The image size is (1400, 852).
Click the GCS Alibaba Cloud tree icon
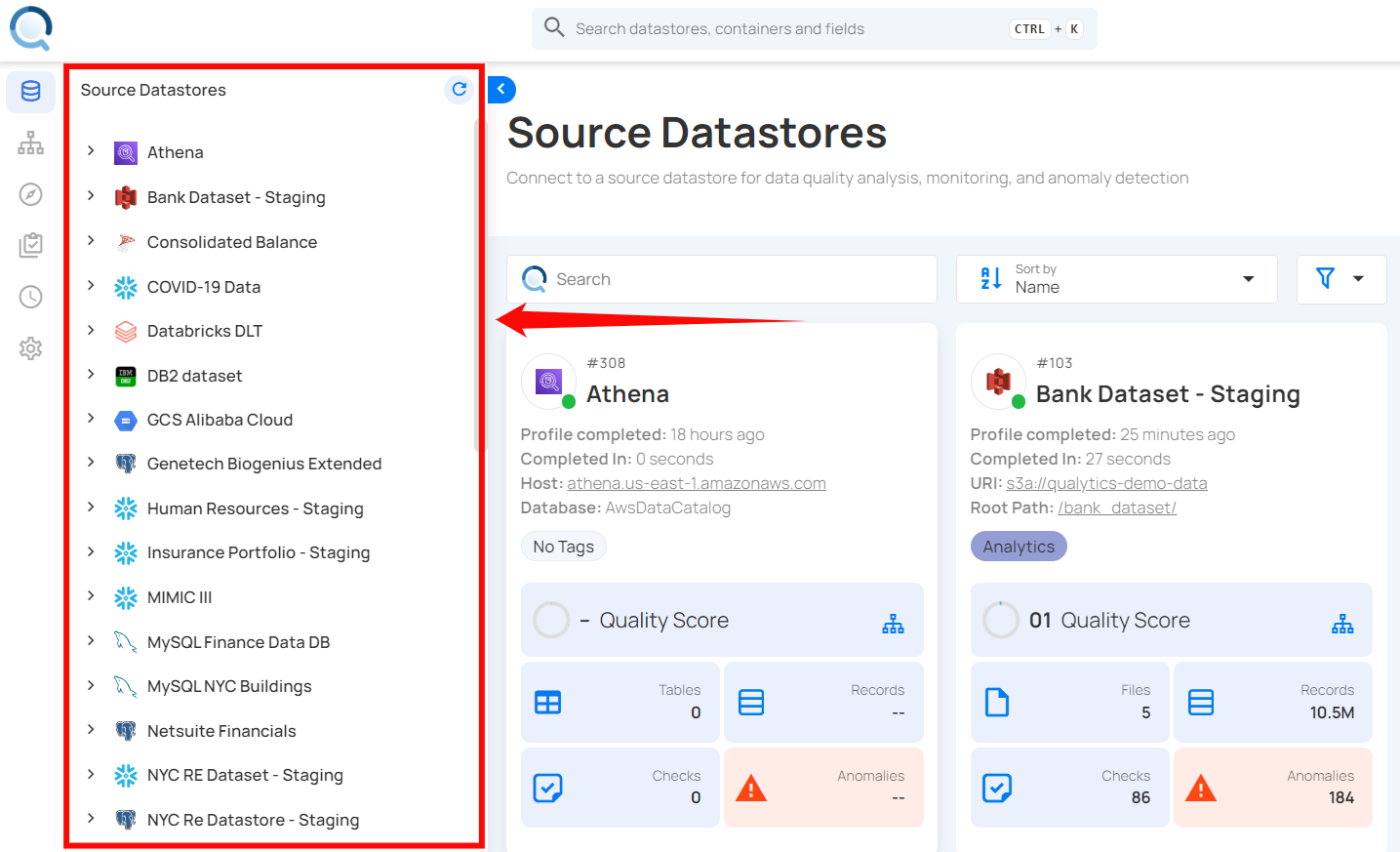[x=126, y=421]
